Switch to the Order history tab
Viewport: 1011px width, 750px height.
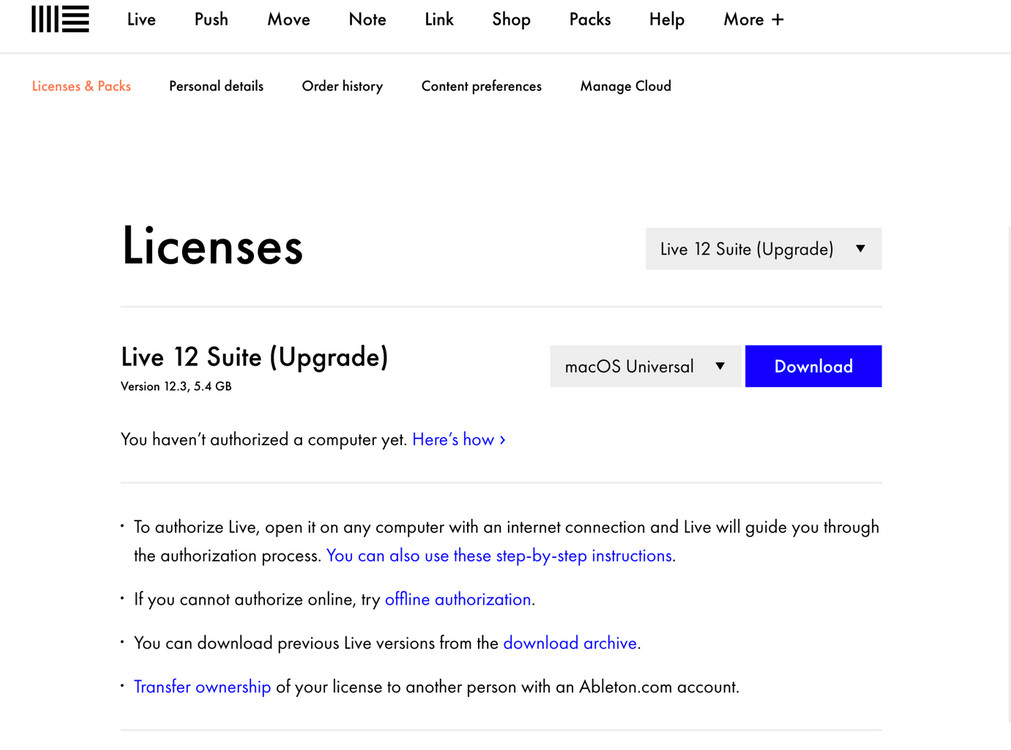click(x=342, y=86)
